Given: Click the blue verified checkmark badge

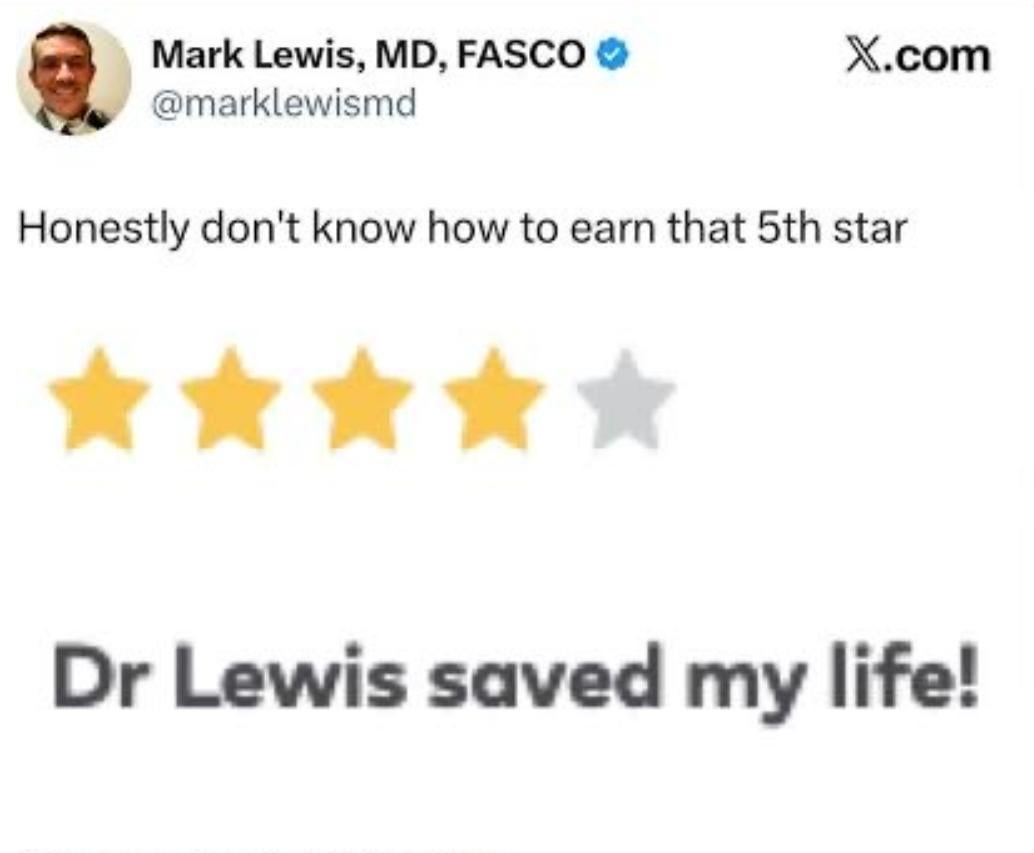Looking at the screenshot, I should (x=613, y=55).
